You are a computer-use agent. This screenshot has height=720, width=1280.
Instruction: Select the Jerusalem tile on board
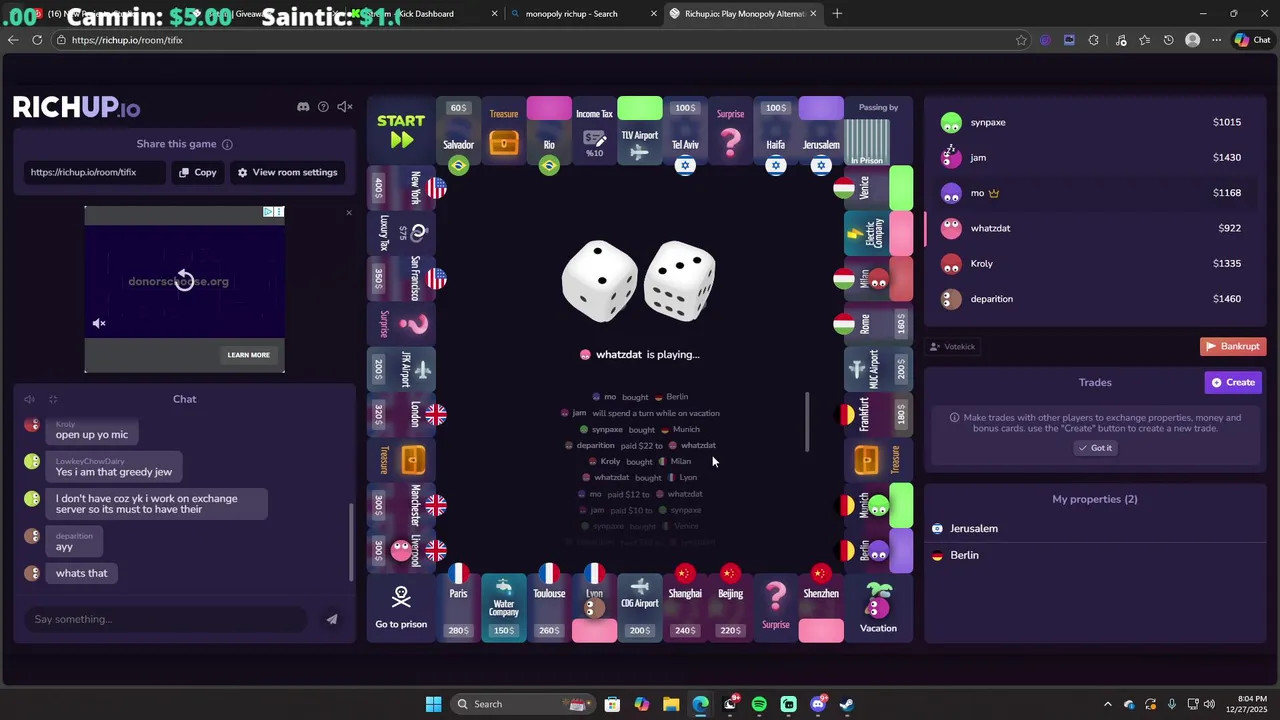pos(821,133)
